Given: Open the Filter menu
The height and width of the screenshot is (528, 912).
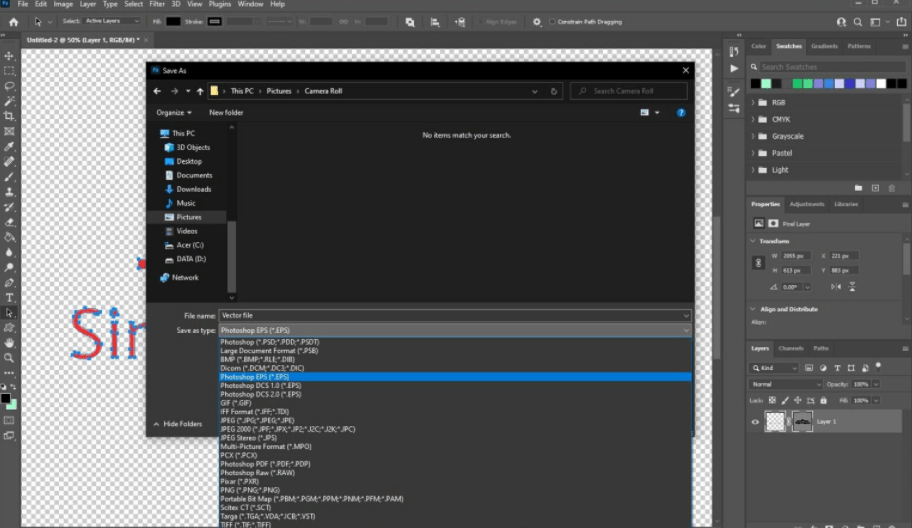Looking at the screenshot, I should 157,4.
